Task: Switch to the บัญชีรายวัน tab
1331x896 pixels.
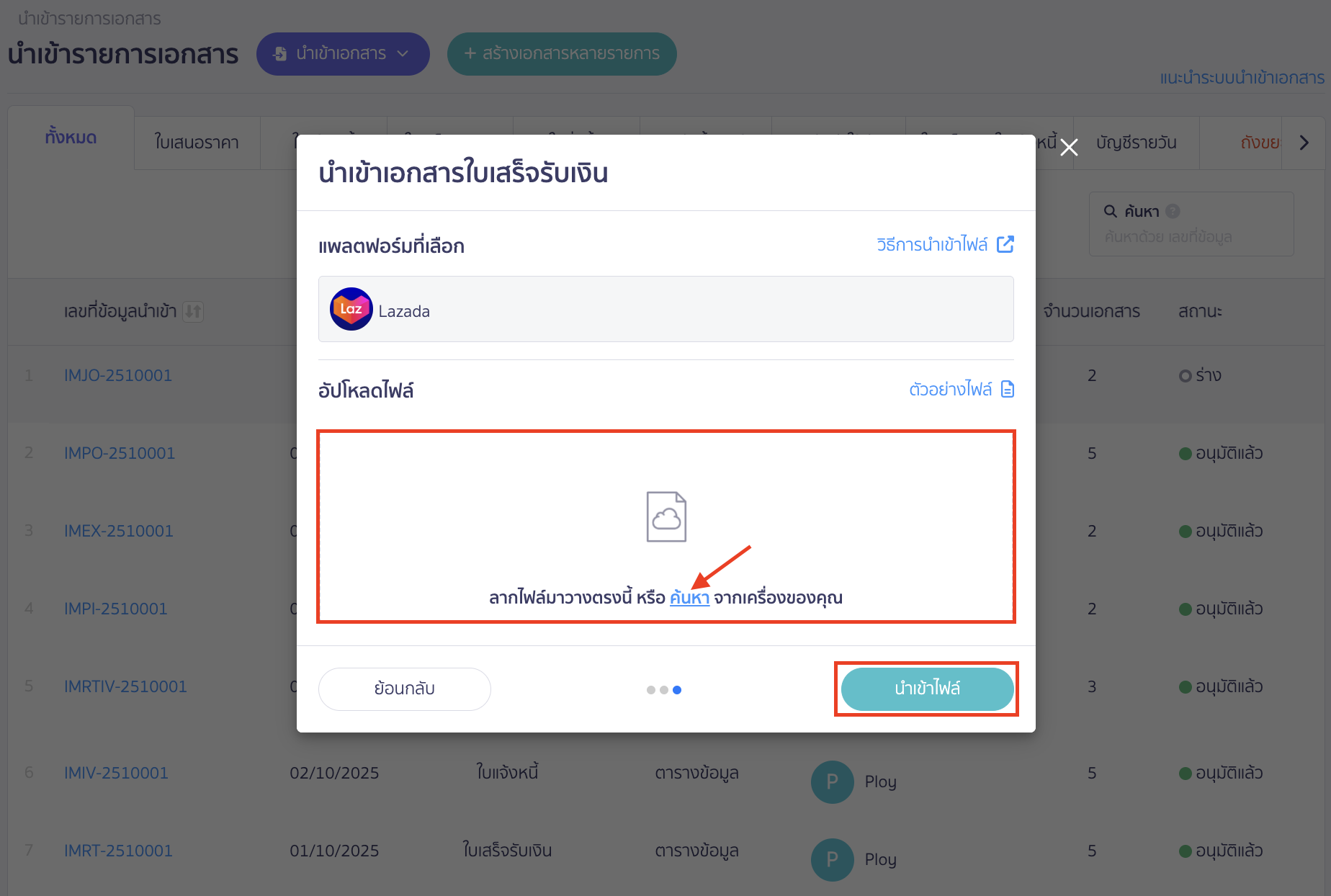Action: (x=1136, y=142)
